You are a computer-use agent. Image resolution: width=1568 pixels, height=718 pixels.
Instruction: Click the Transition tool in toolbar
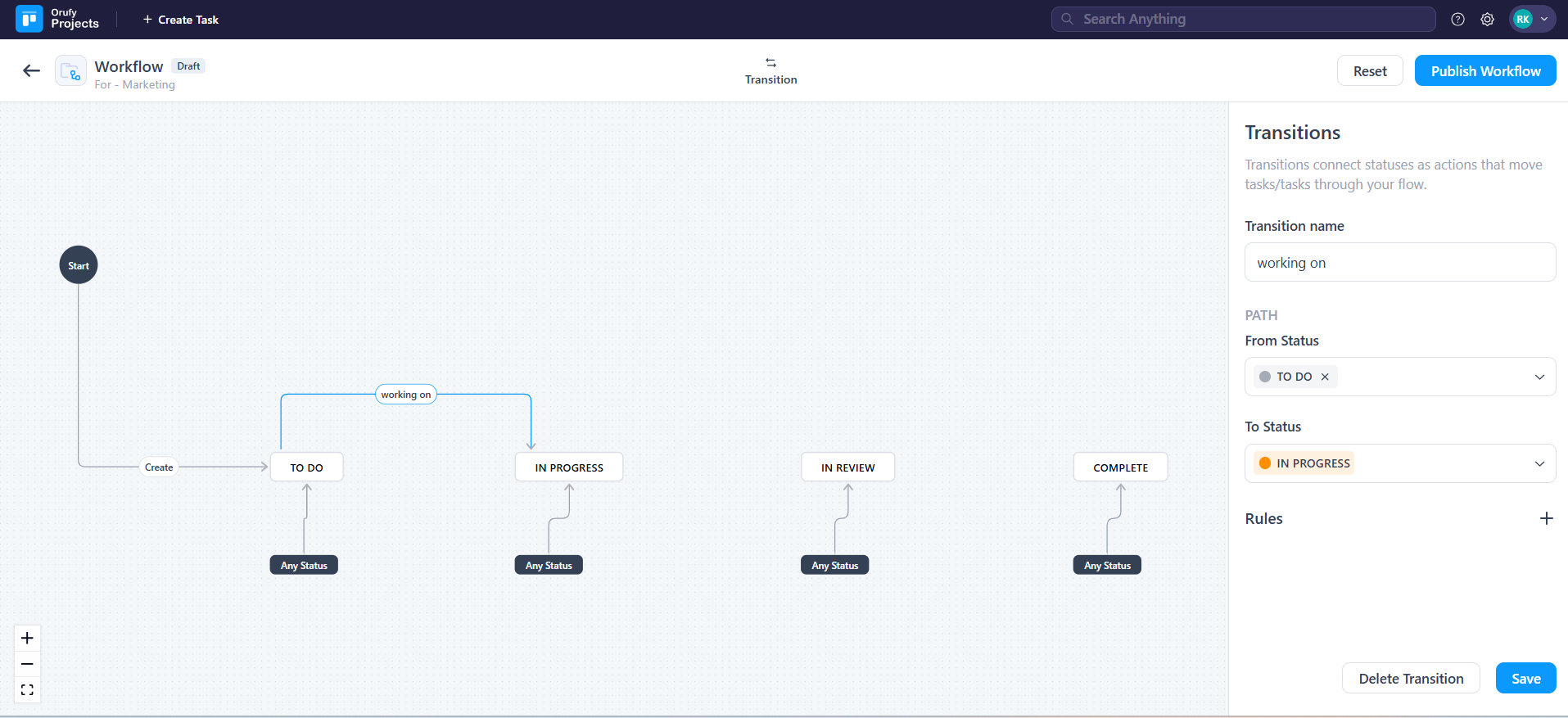[x=770, y=71]
